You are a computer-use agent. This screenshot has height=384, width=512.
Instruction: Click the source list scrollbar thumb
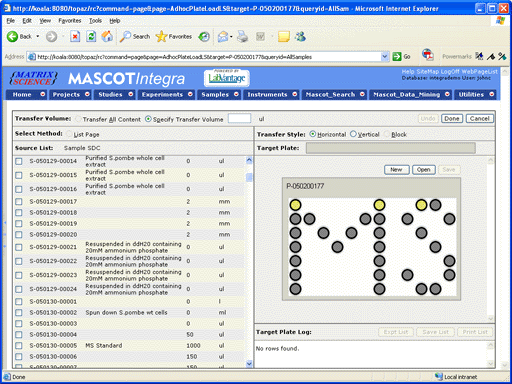click(x=249, y=177)
